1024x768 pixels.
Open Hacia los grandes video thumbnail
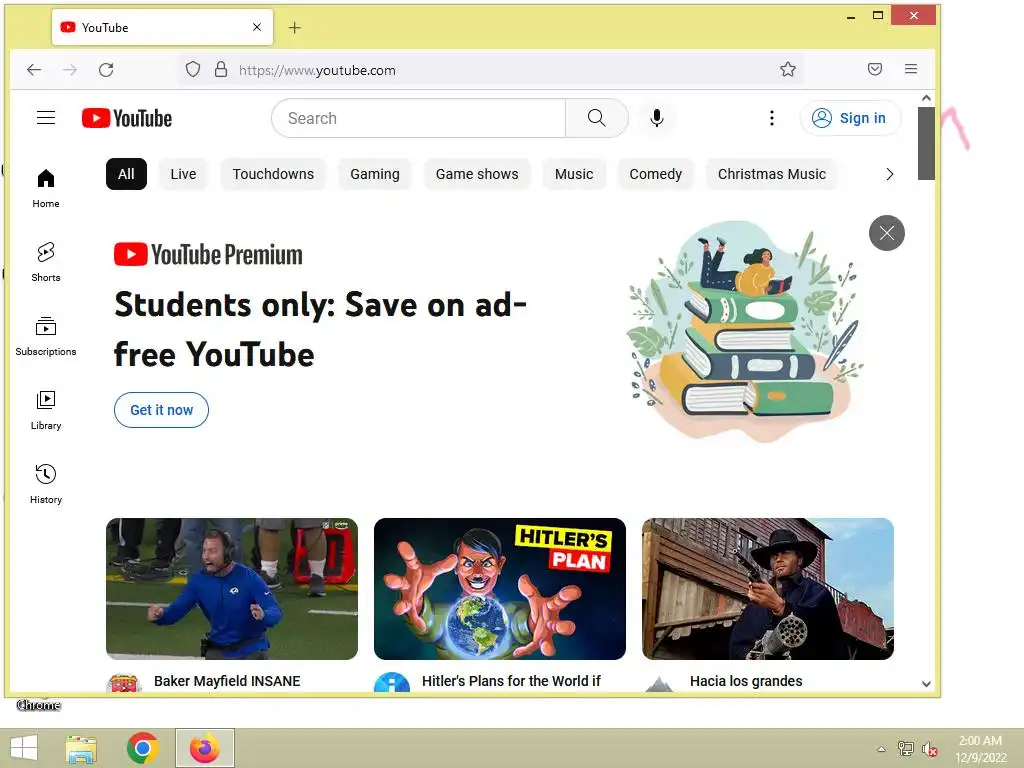[x=767, y=589]
